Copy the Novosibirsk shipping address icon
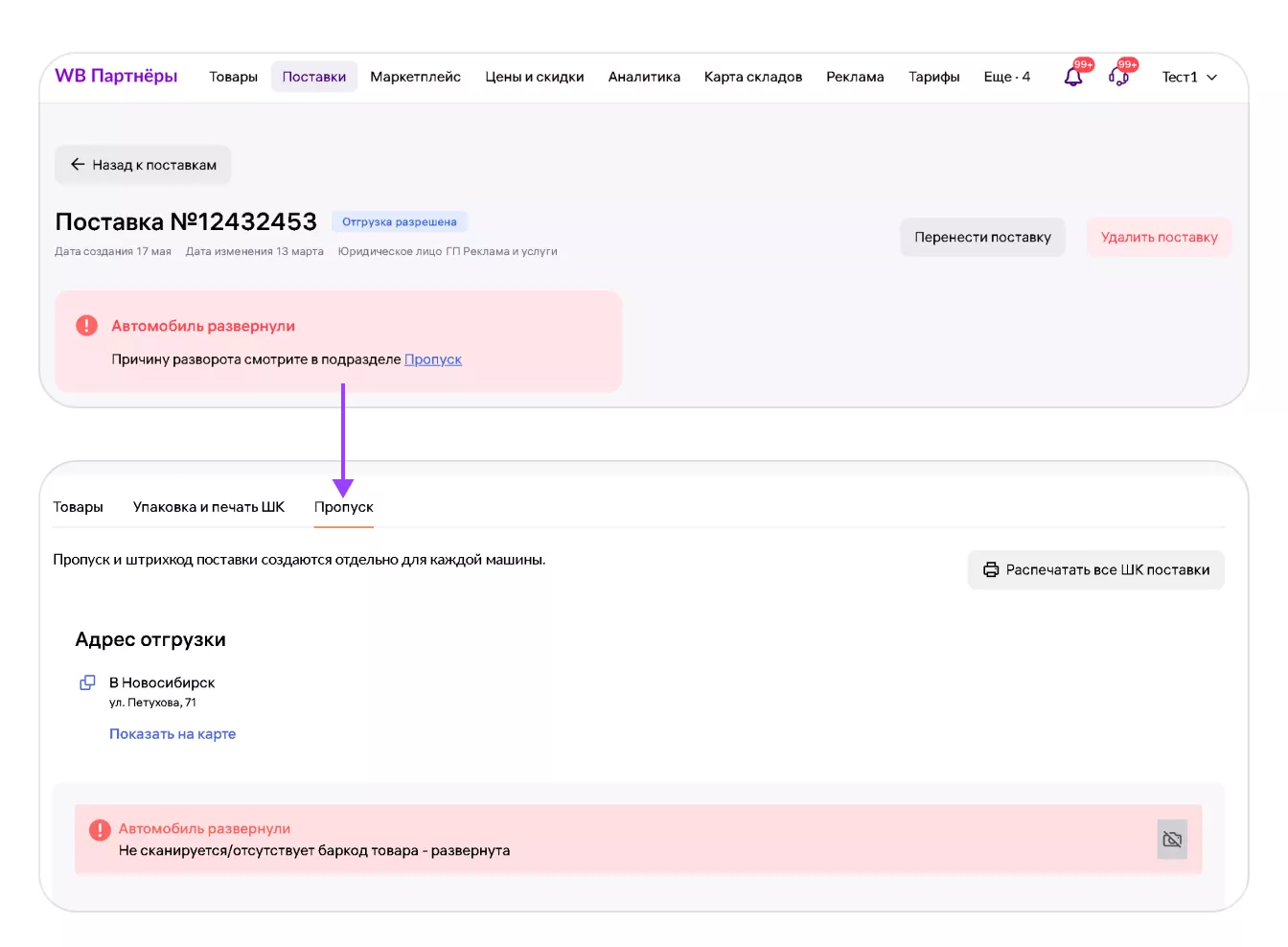 [87, 682]
